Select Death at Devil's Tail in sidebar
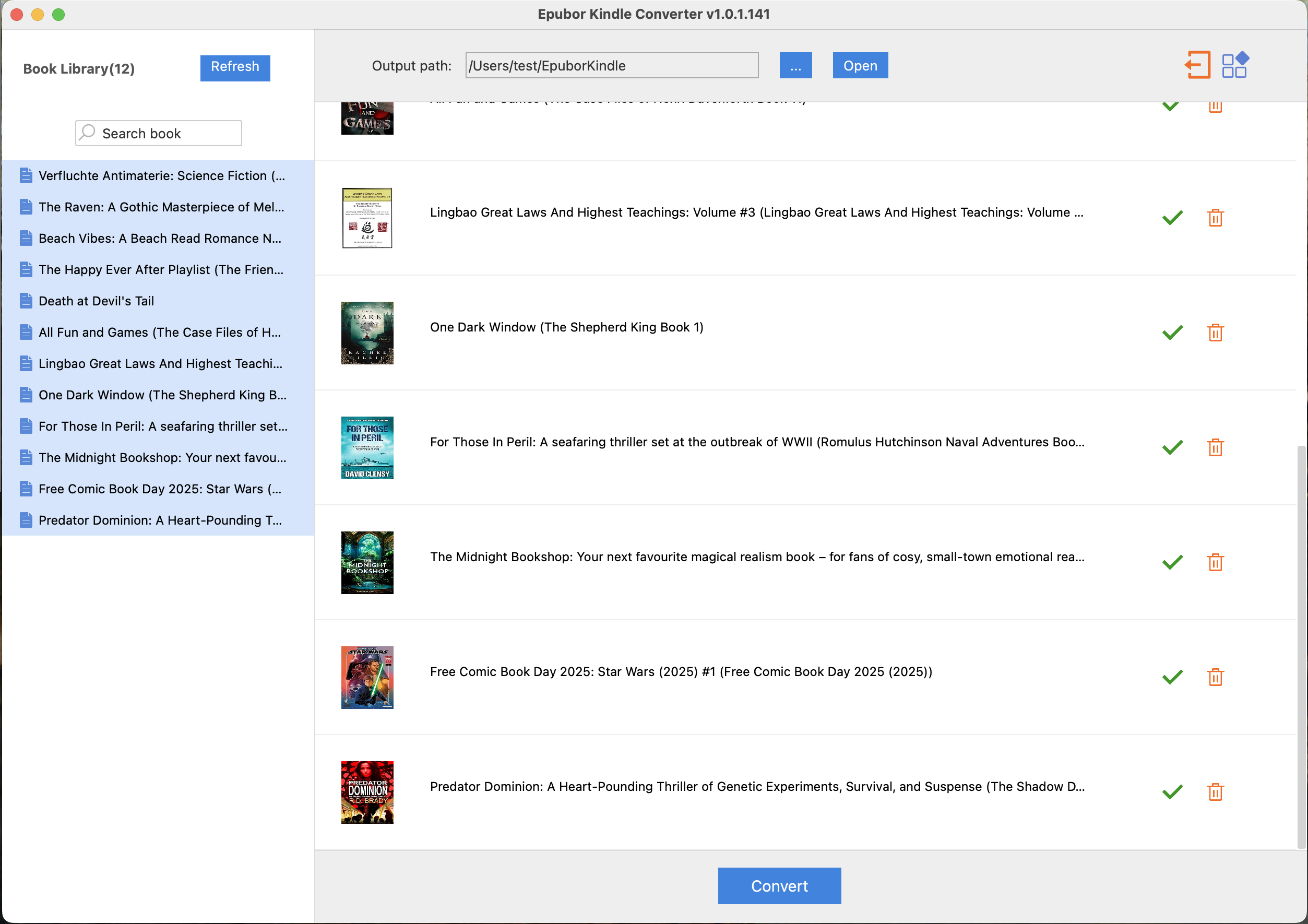1308x924 pixels. point(158,301)
